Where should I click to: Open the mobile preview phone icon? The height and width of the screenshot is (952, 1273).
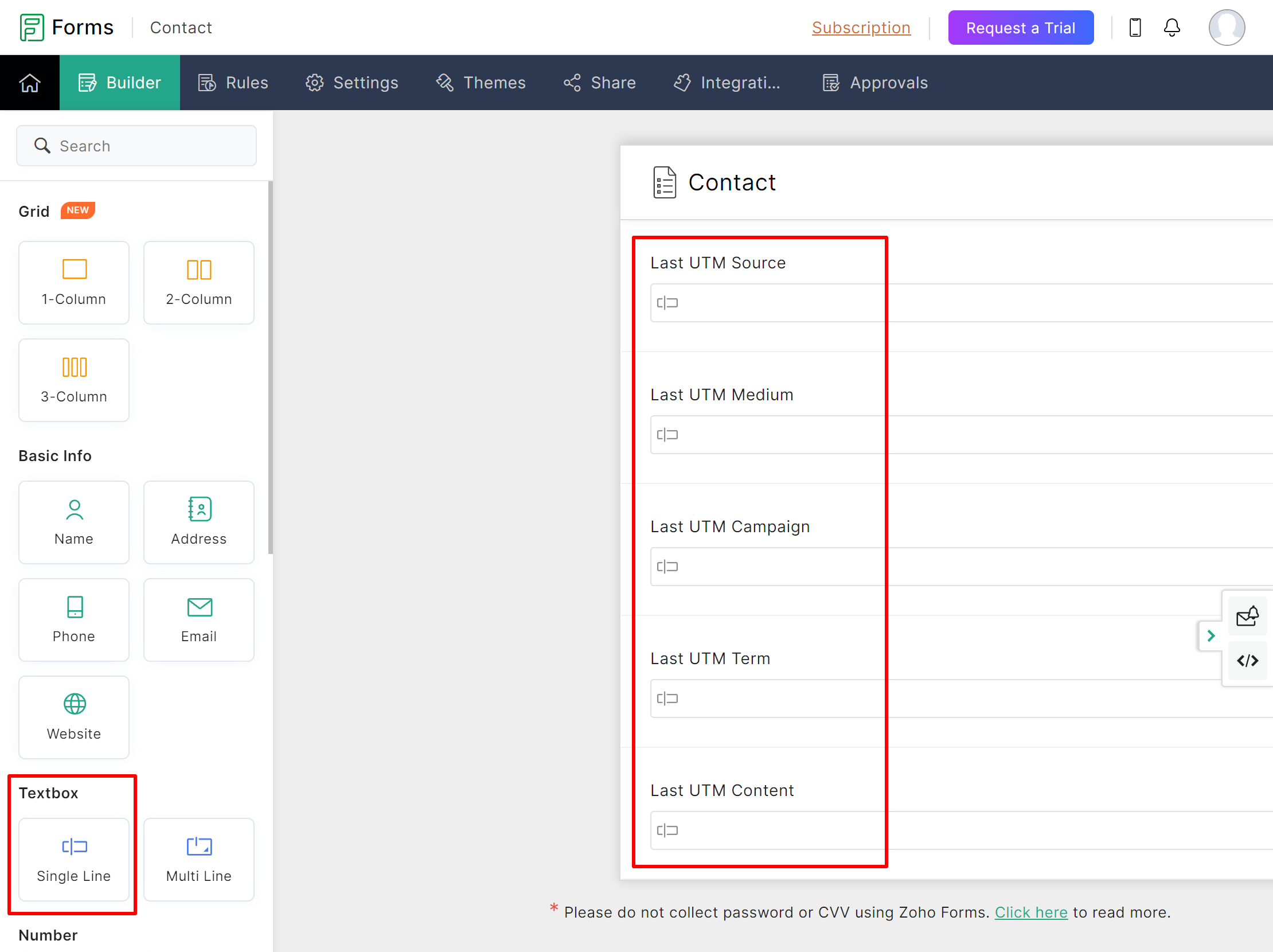click(1135, 27)
